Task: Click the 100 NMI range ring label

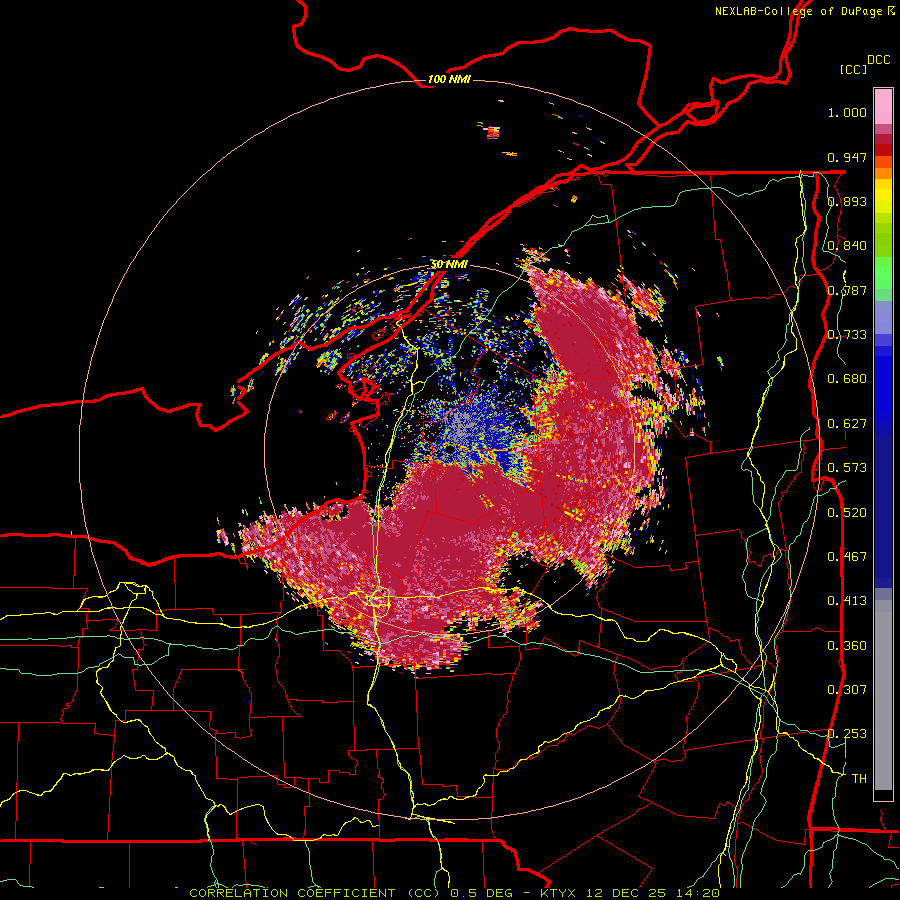Action: tap(449, 79)
